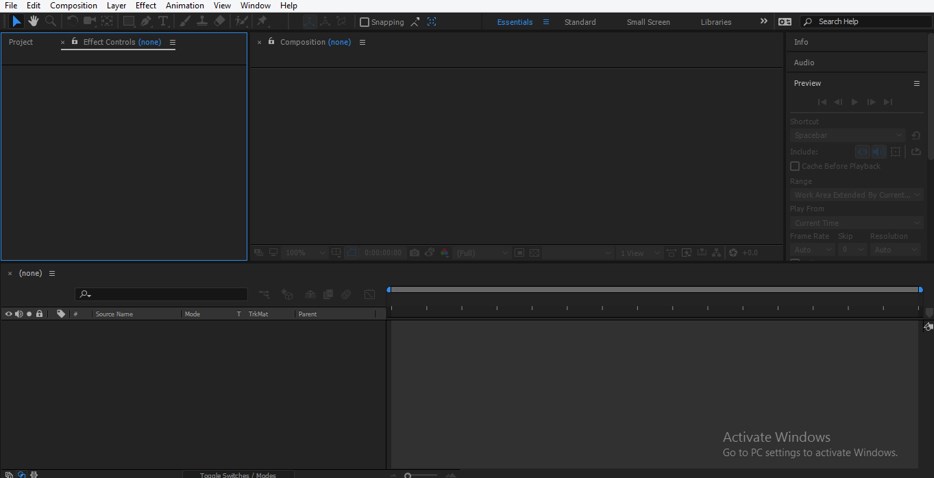Screen dimensions: 934x478
Task: Switch to the Project panel tab
Action: (x=21, y=42)
